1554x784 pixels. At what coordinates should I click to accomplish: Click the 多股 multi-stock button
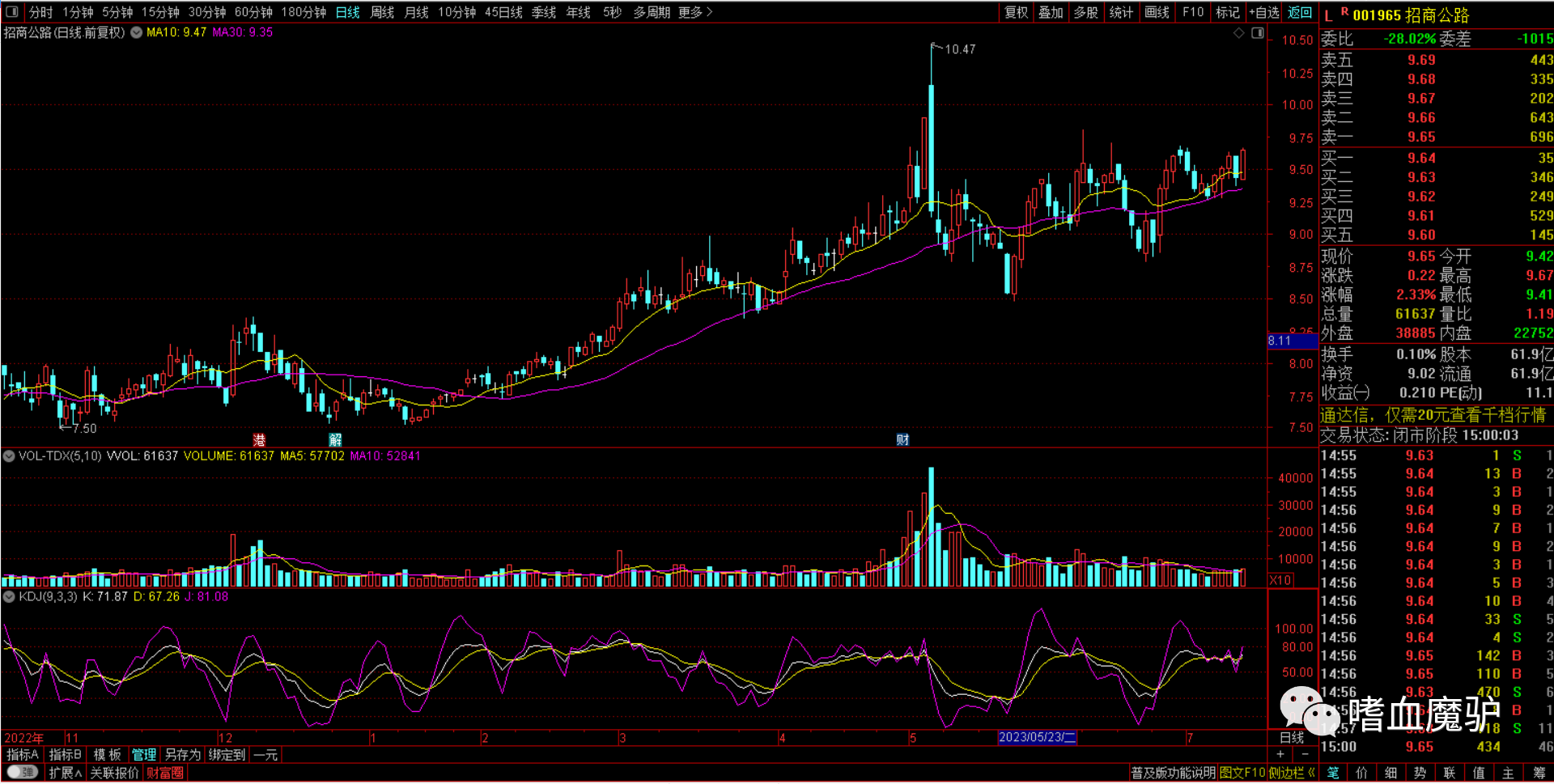(x=1086, y=12)
